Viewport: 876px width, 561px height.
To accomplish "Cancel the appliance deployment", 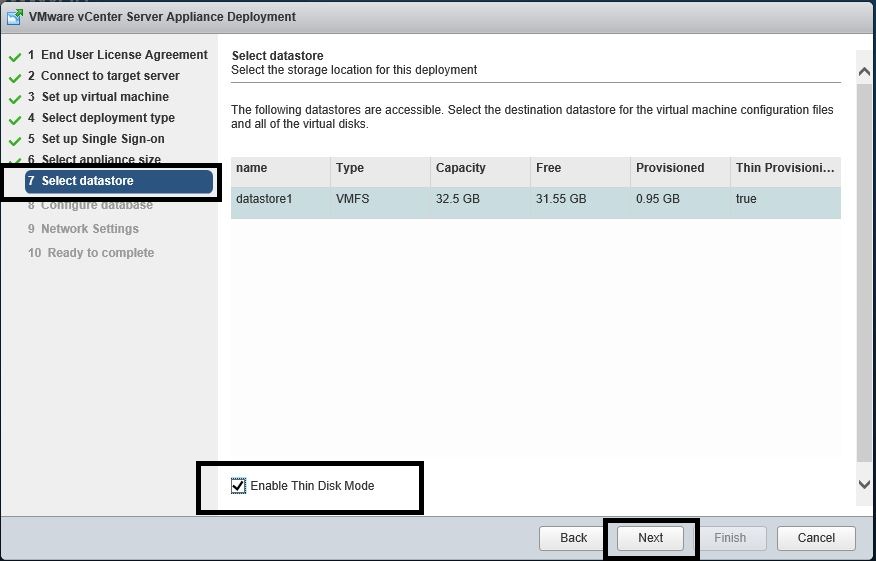I will pyautogui.click(x=816, y=537).
